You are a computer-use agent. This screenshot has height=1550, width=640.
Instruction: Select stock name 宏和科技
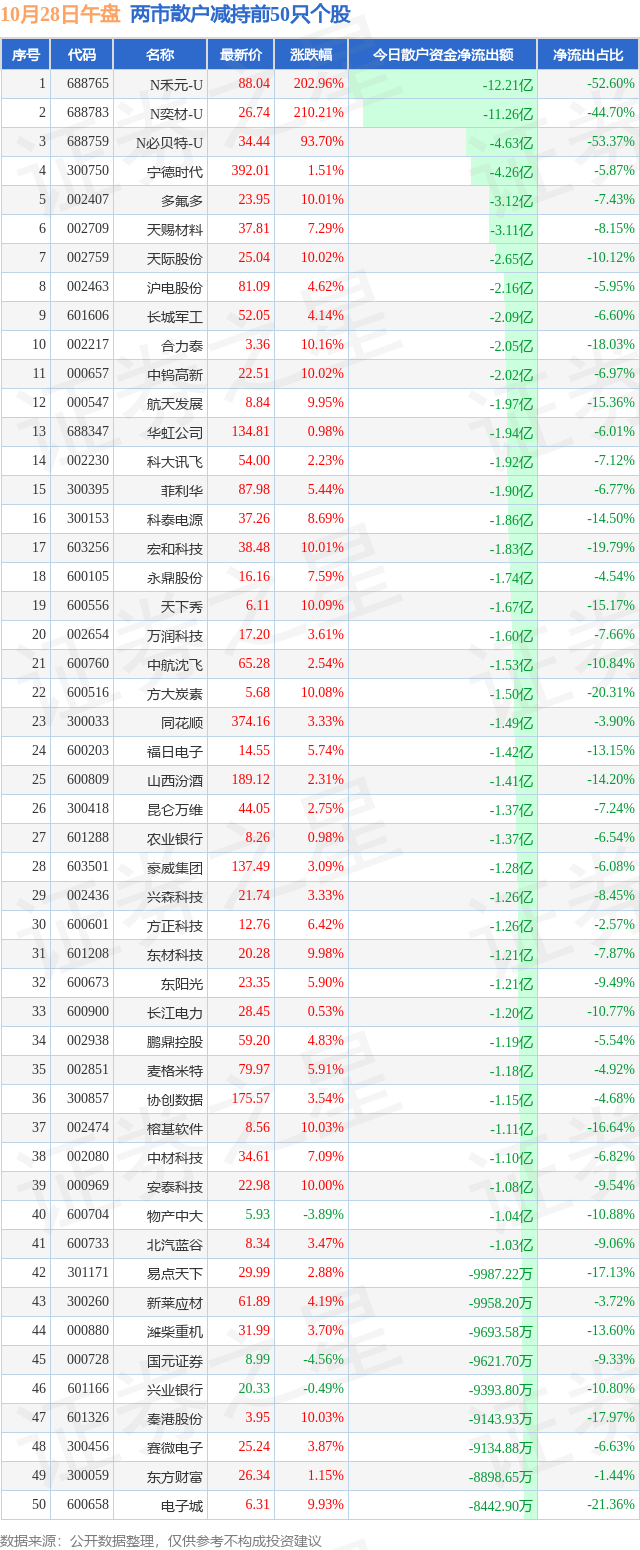point(175,548)
